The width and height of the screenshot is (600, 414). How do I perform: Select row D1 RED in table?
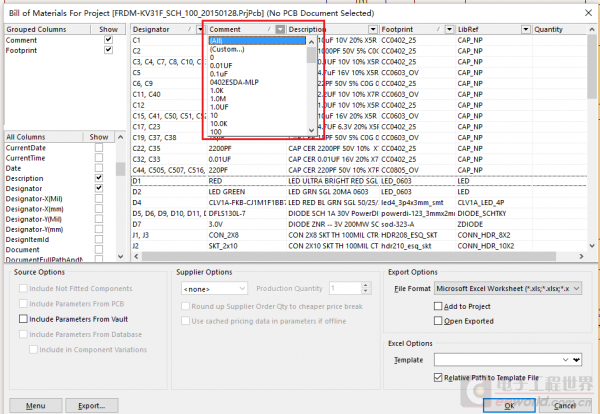(x=359, y=181)
